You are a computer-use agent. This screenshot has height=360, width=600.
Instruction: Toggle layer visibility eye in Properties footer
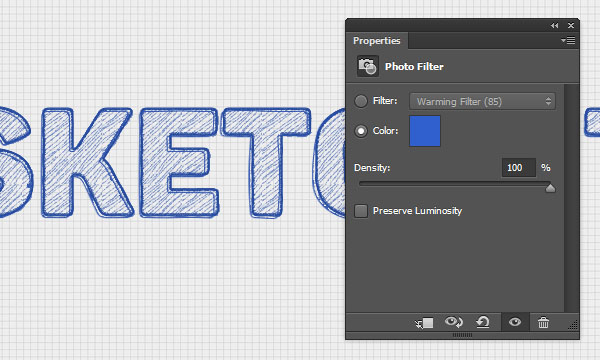(515, 322)
